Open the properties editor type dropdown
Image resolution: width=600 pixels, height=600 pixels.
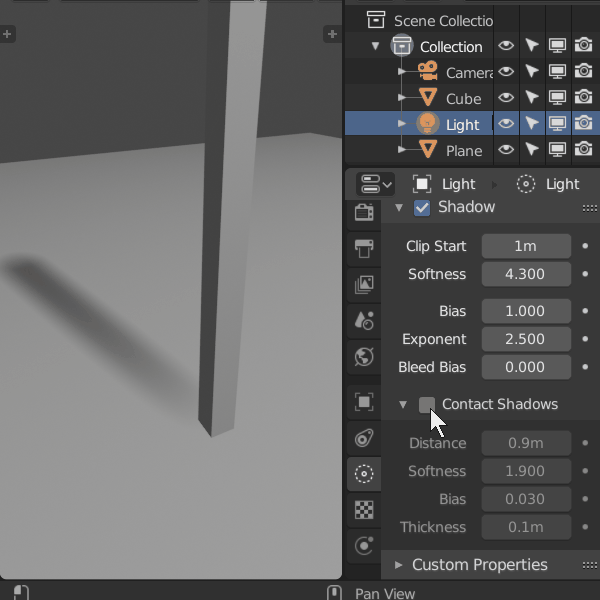click(x=375, y=184)
